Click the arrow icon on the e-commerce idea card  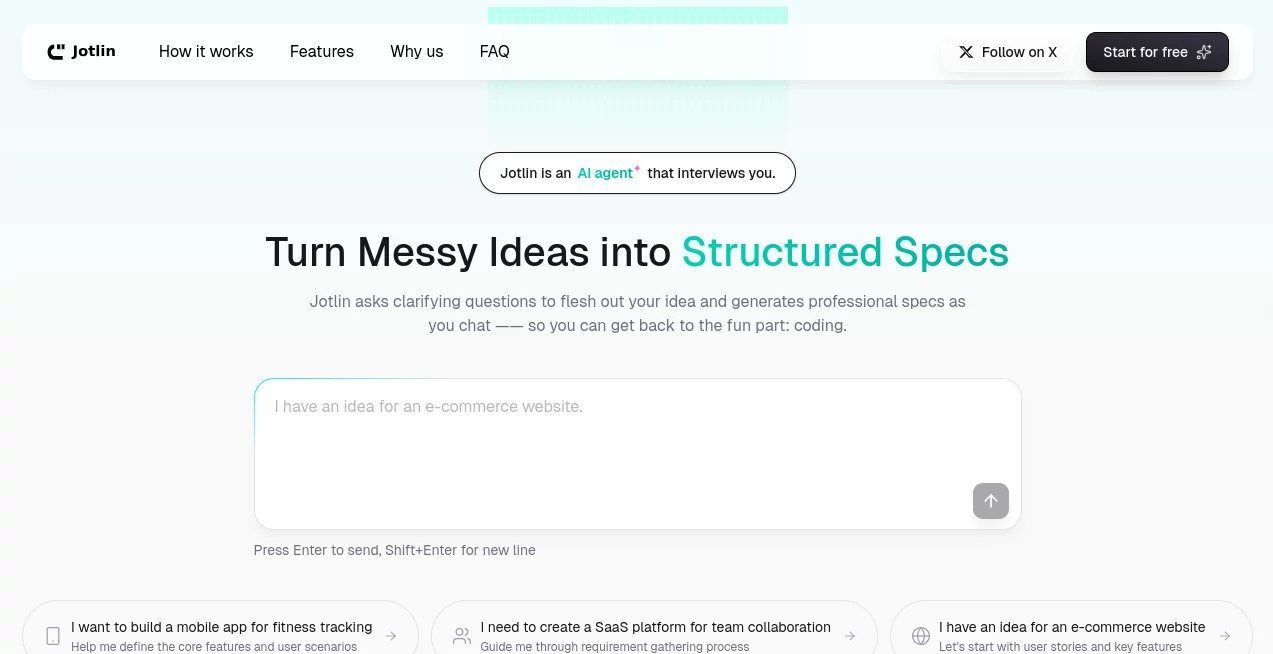(1224, 636)
